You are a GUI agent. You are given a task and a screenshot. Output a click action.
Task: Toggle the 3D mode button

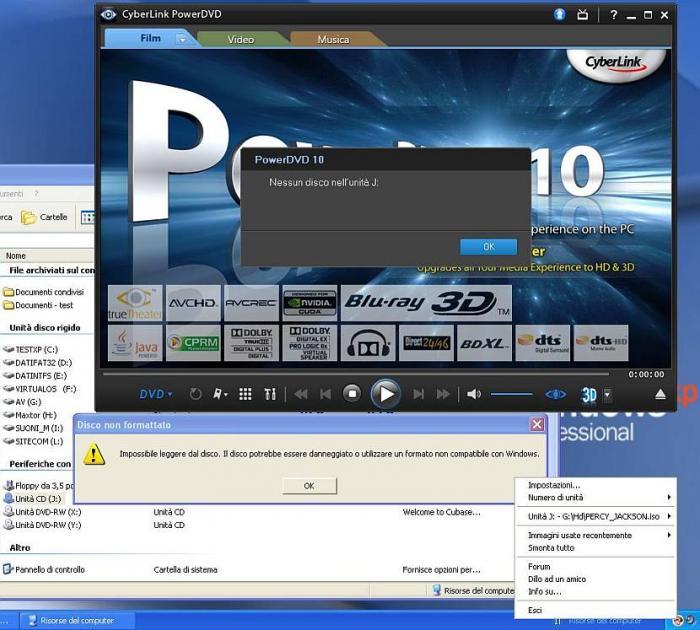(589, 395)
